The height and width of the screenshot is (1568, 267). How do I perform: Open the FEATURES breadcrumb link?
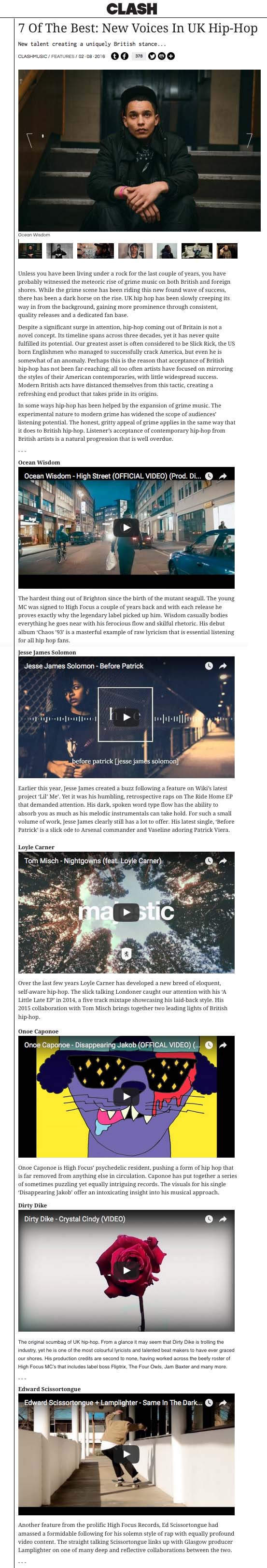[x=63, y=57]
